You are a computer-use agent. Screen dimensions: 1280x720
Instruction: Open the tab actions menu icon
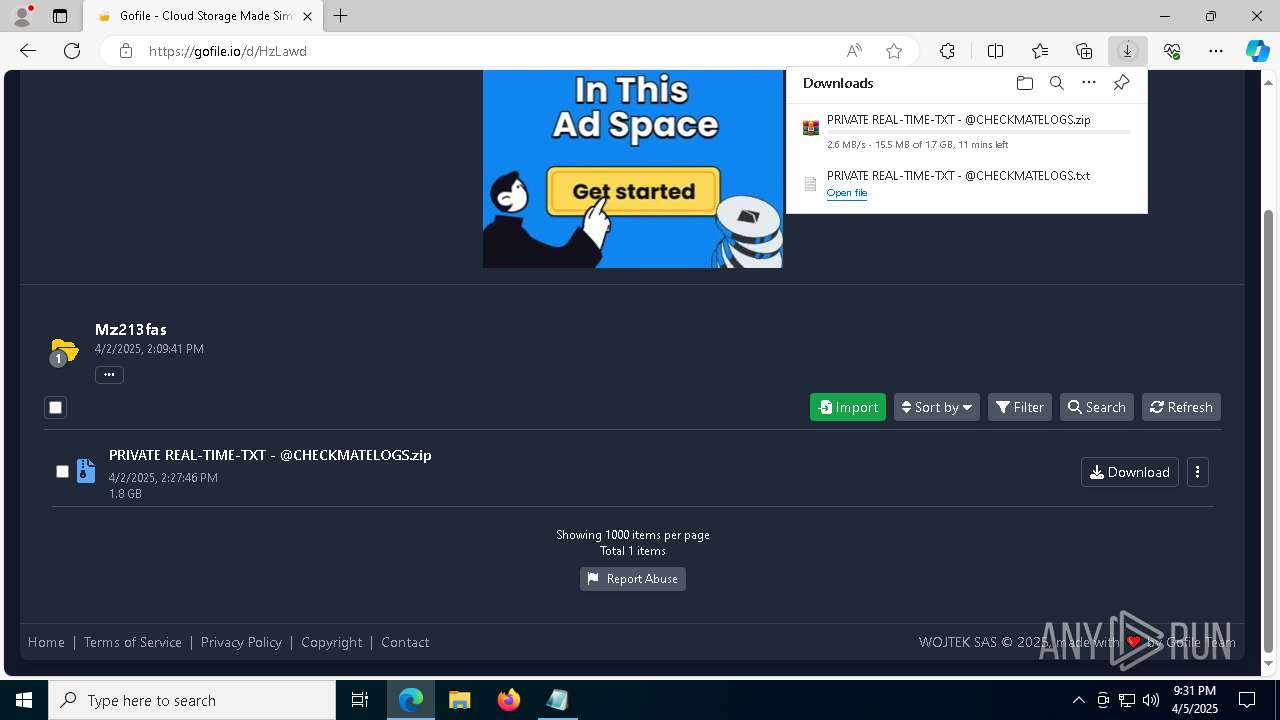(60, 16)
